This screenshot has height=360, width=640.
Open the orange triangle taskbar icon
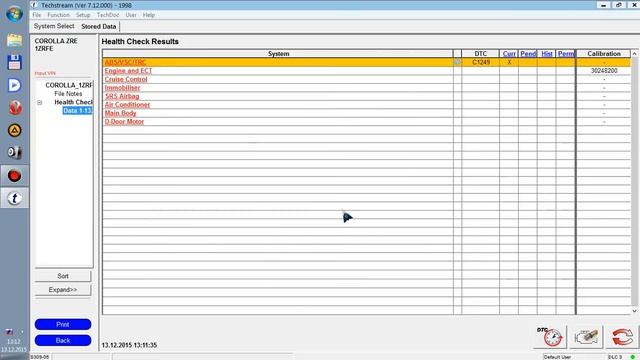pyautogui.click(x=14, y=130)
